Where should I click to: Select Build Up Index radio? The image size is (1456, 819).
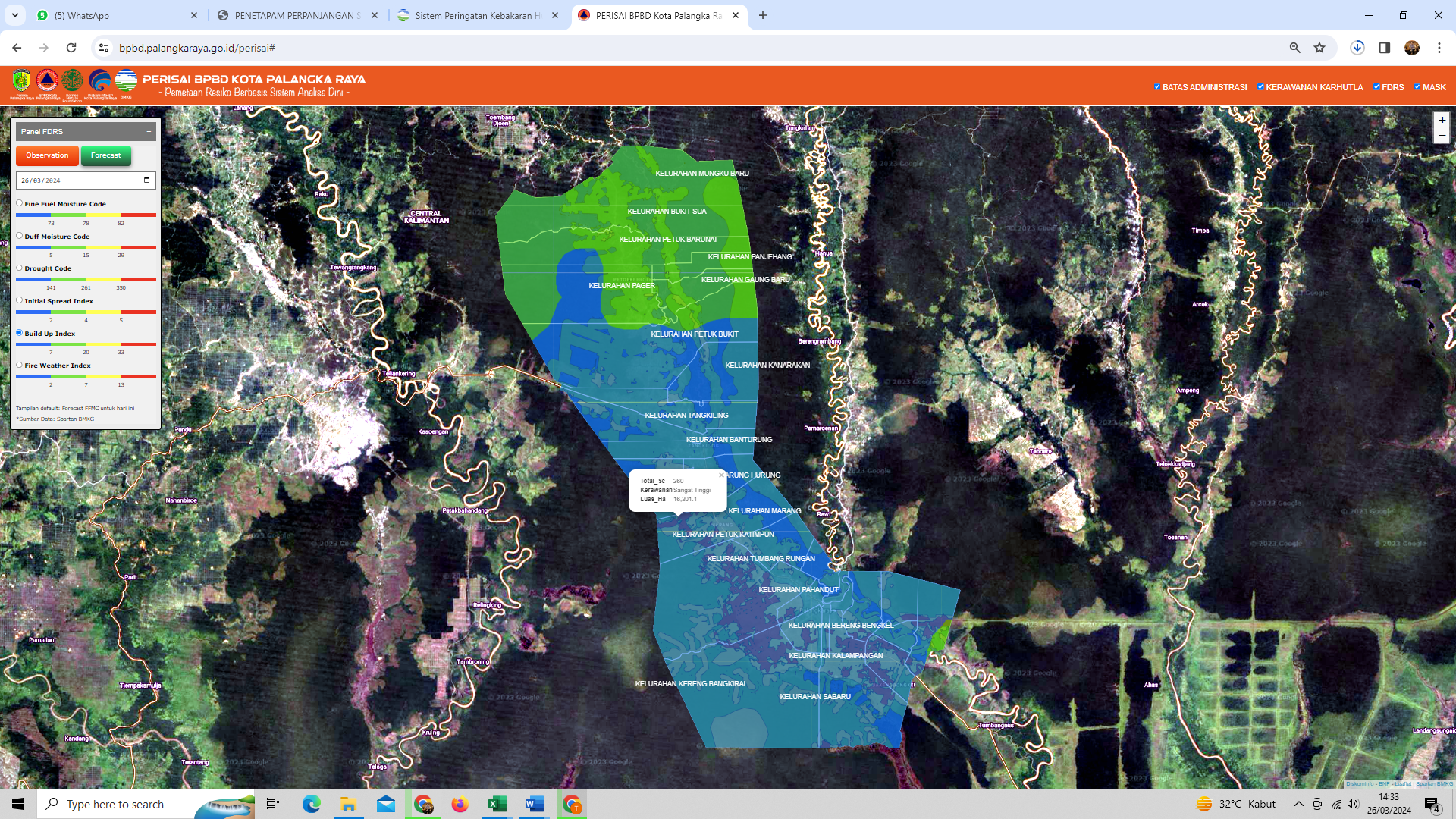[x=20, y=333]
